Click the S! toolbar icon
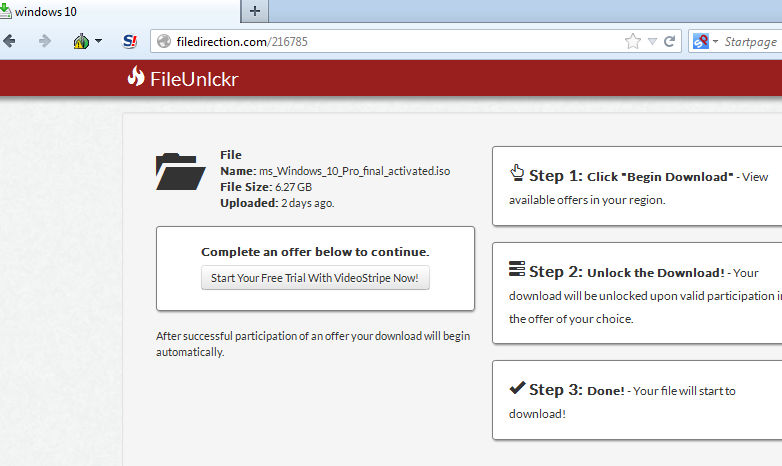 tap(130, 41)
